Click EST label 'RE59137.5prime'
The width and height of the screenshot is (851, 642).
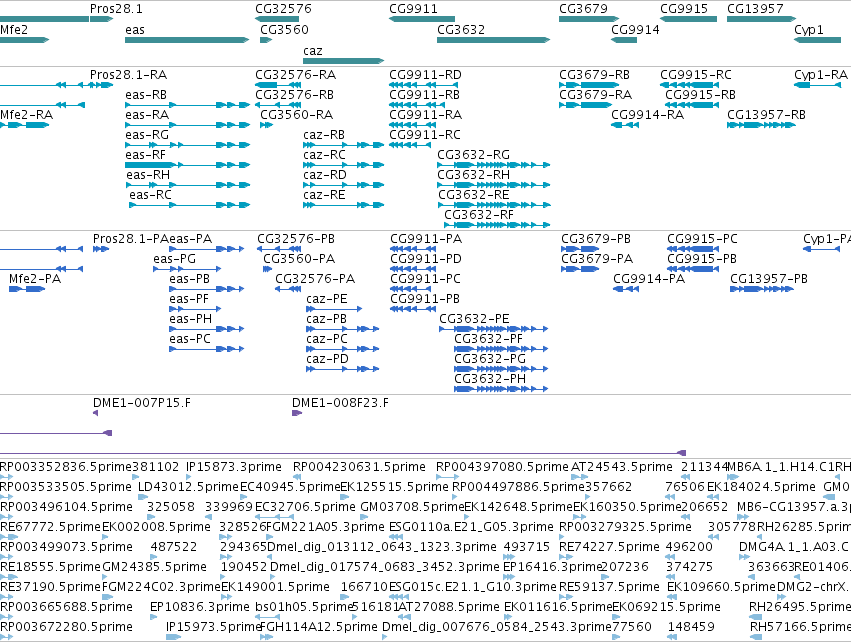click(609, 587)
